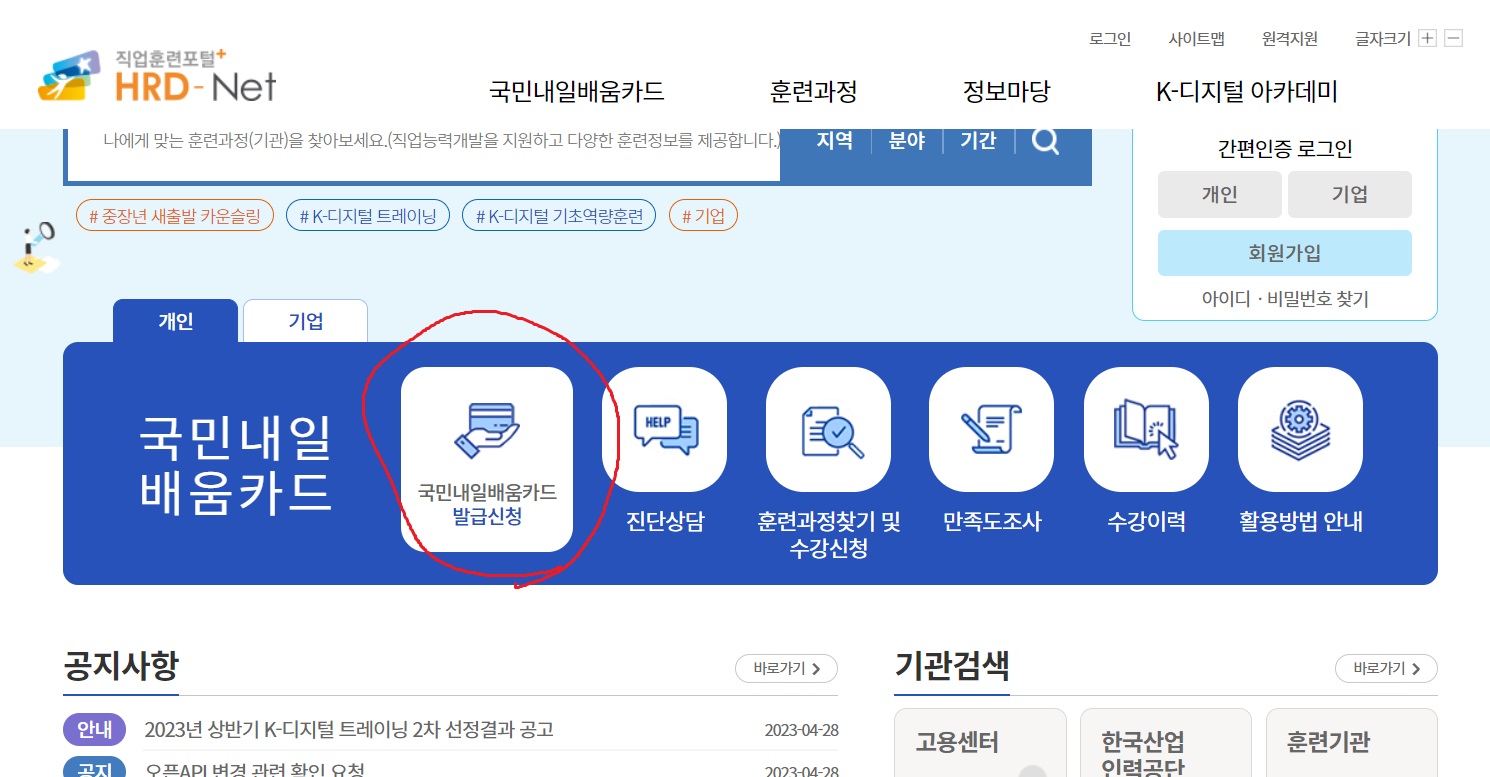The height and width of the screenshot is (777, 1490).
Task: Open the 사이트맵 link
Action: click(x=1196, y=39)
